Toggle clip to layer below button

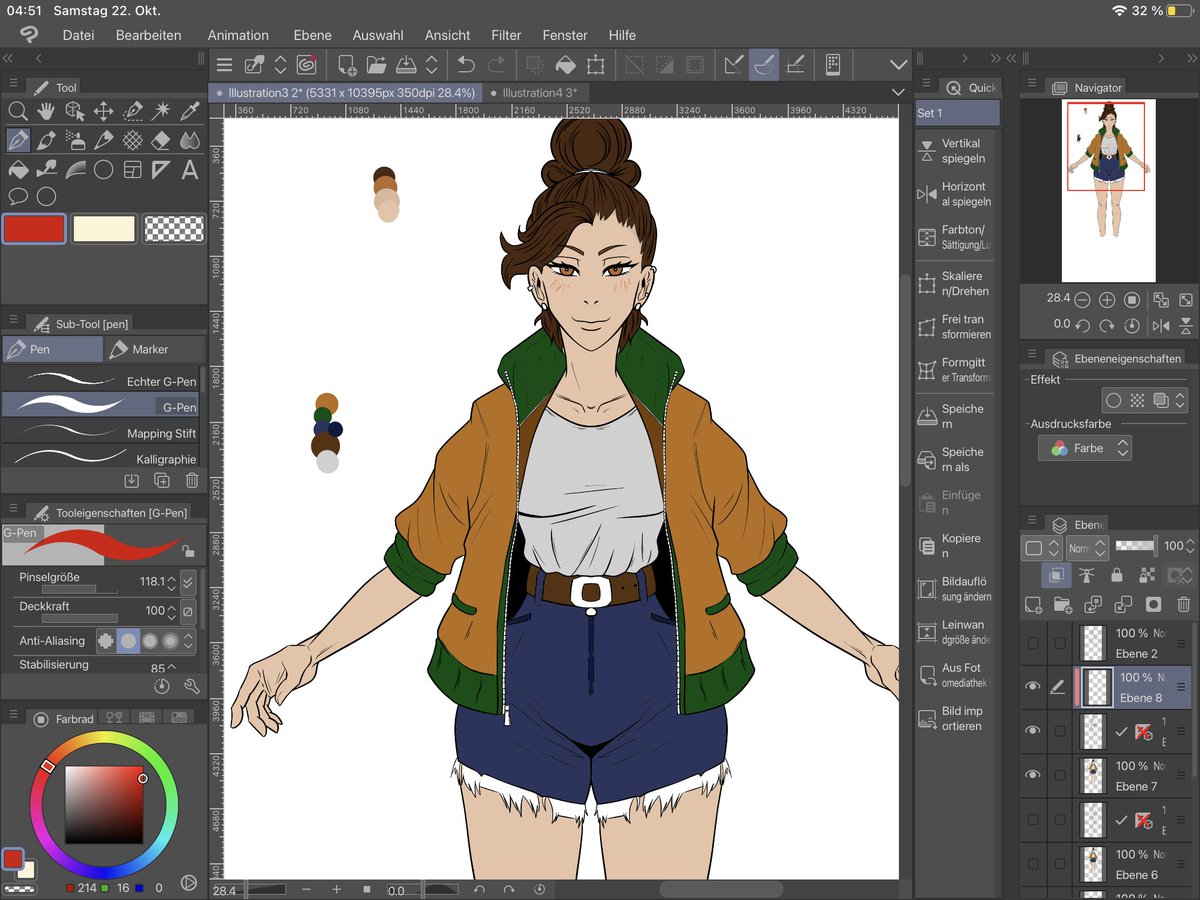coord(1055,575)
